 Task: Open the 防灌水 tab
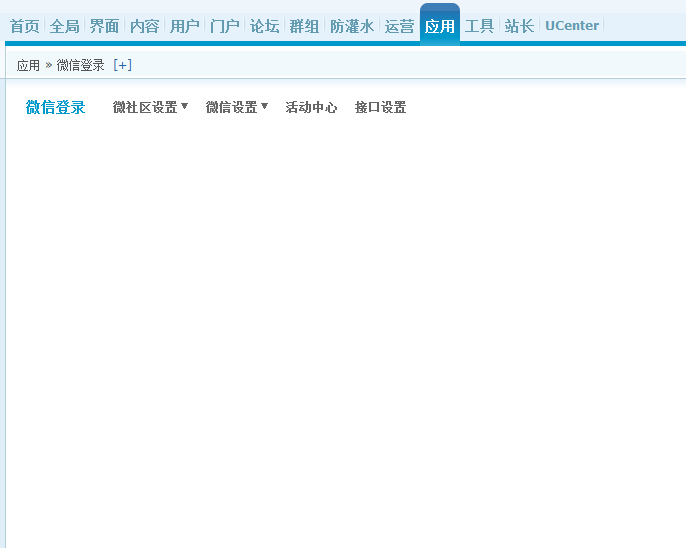tap(352, 26)
